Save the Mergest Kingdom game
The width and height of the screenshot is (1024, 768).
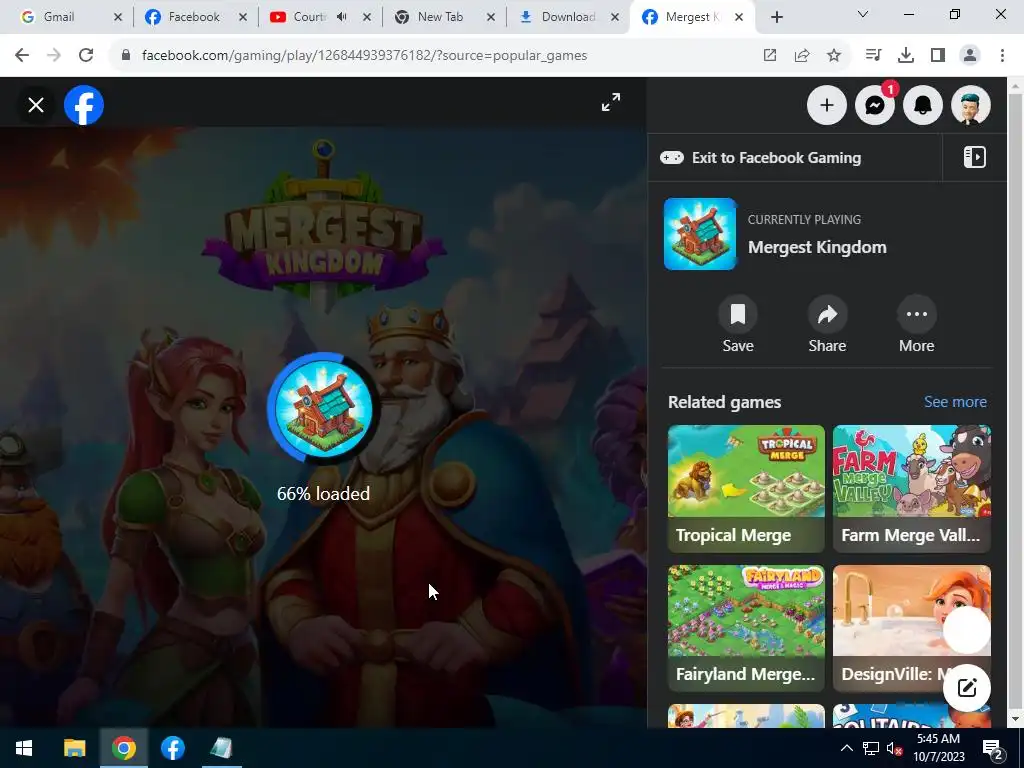click(x=738, y=325)
